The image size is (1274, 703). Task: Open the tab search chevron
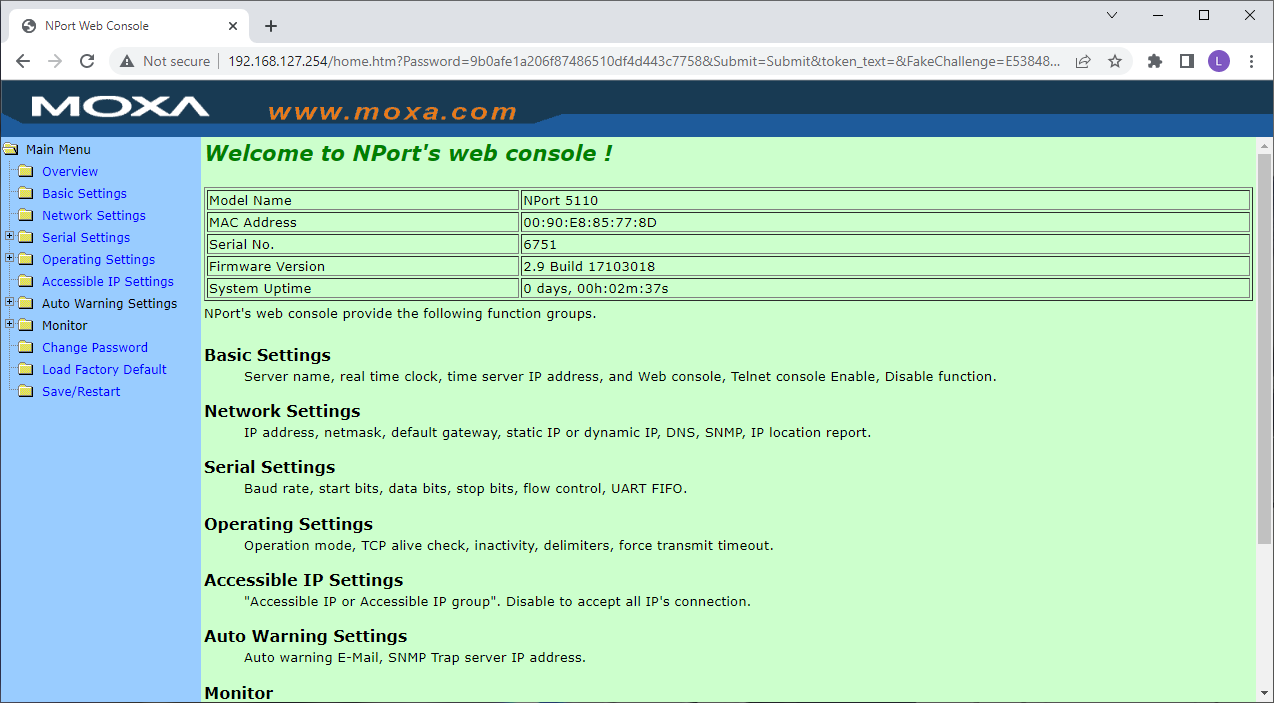click(1113, 15)
